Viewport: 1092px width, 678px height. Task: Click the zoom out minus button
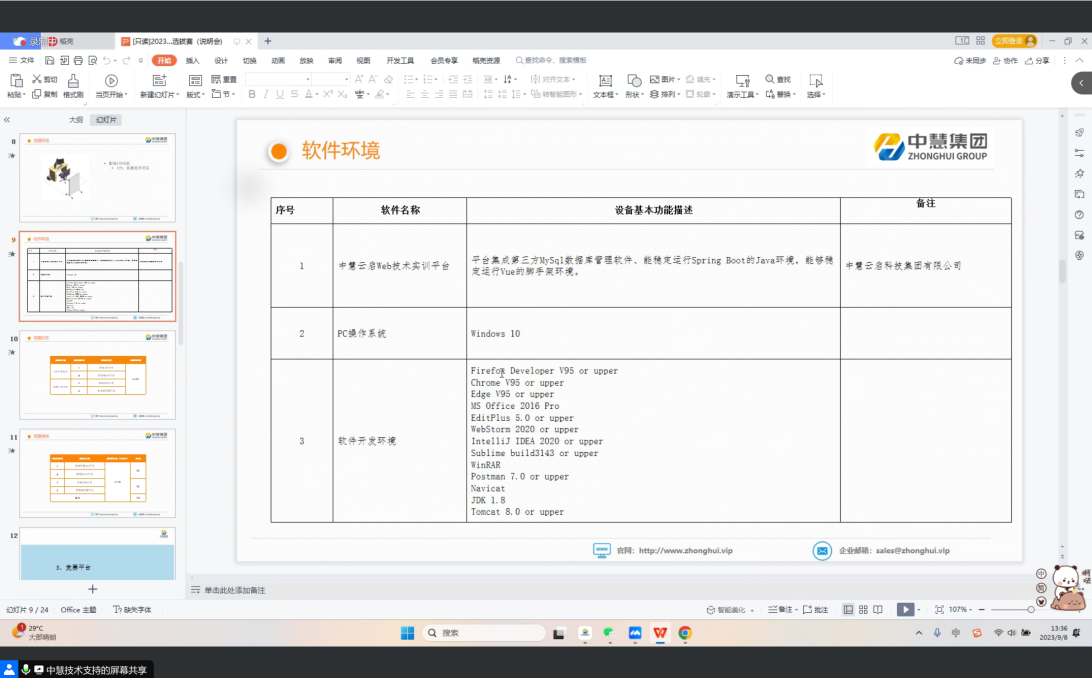pyautogui.click(x=982, y=610)
